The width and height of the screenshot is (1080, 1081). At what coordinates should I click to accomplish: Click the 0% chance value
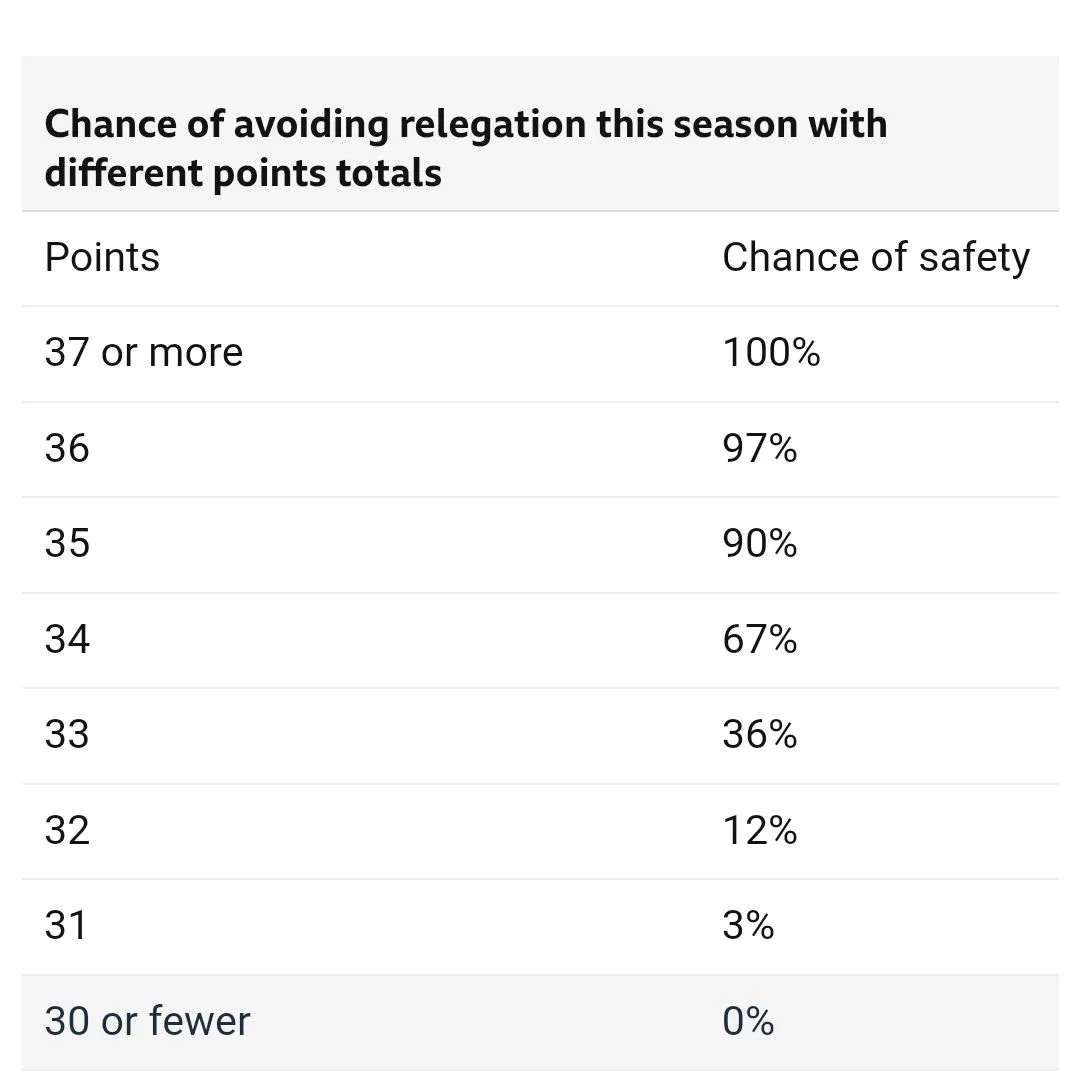pos(748,1021)
